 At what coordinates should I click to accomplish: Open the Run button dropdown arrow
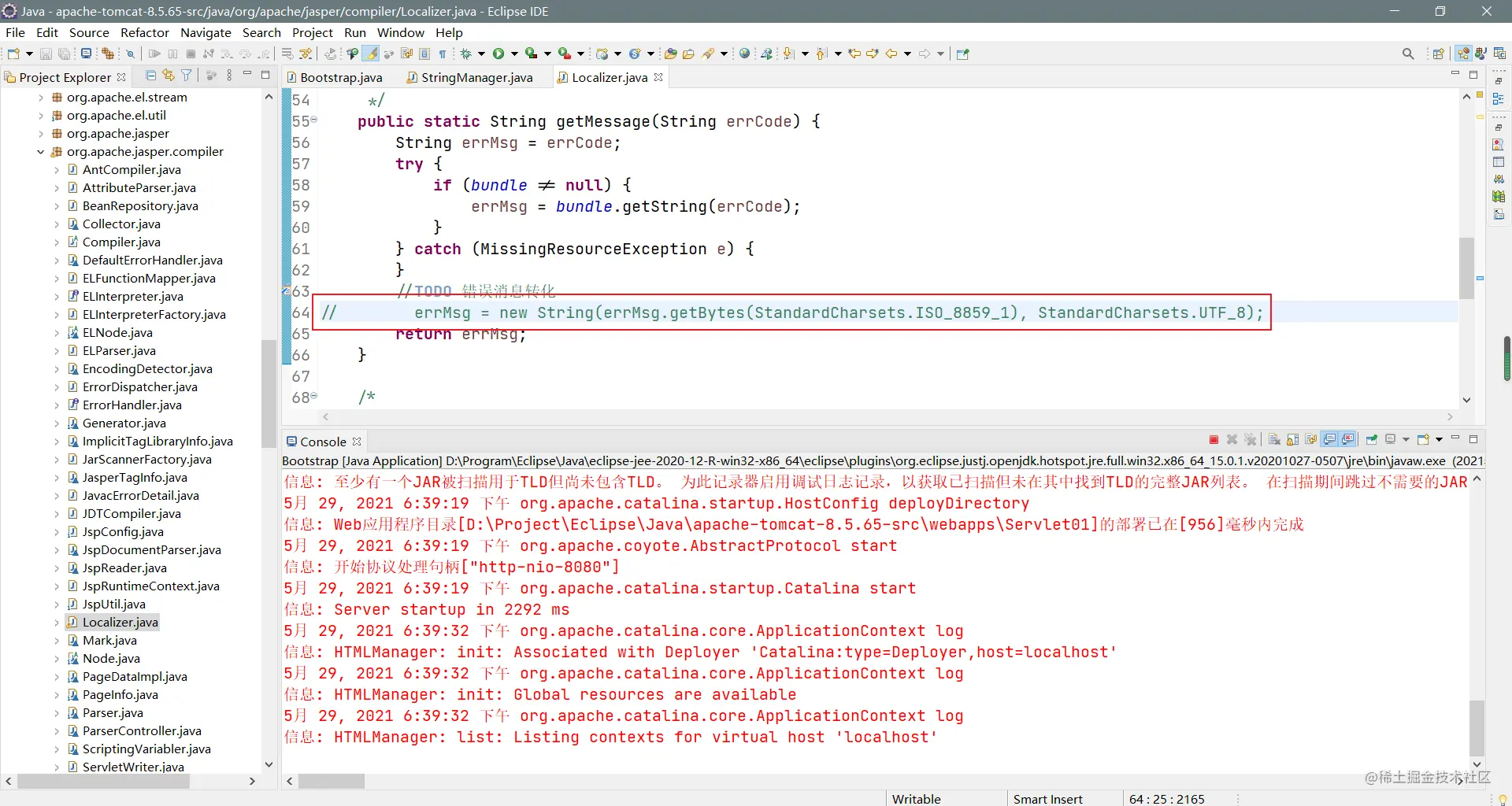tap(514, 54)
